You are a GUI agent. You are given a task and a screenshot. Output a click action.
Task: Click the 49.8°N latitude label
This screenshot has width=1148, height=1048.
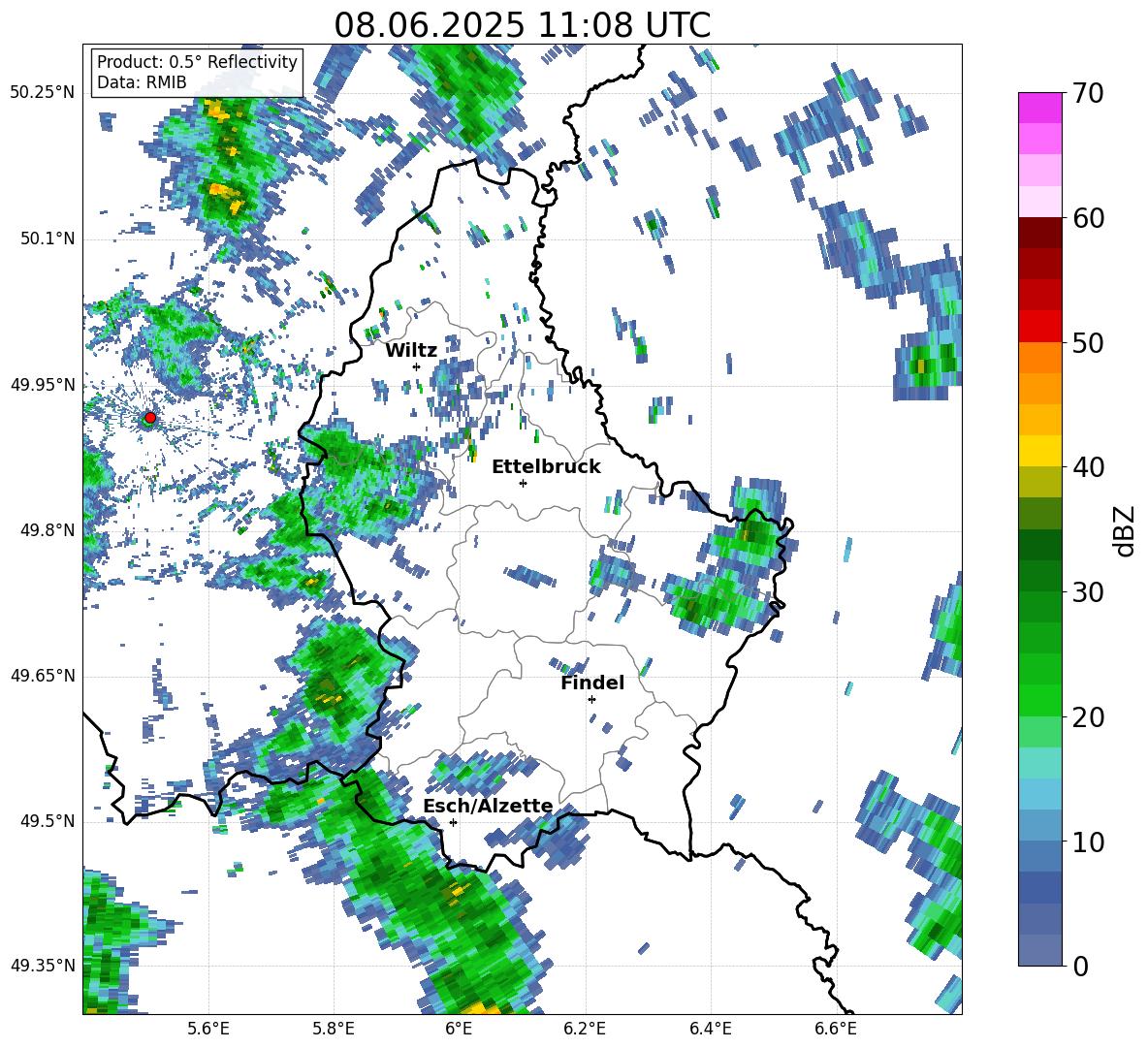[x=47, y=530]
